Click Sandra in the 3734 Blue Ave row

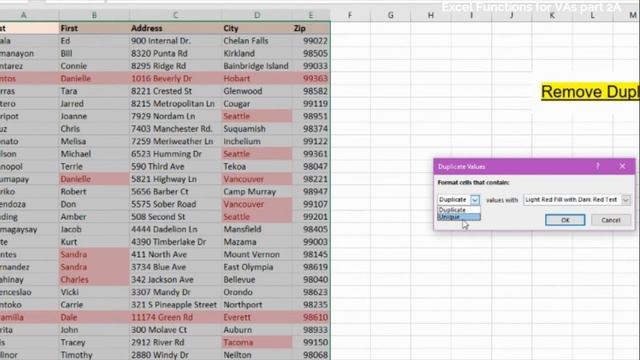point(94,267)
